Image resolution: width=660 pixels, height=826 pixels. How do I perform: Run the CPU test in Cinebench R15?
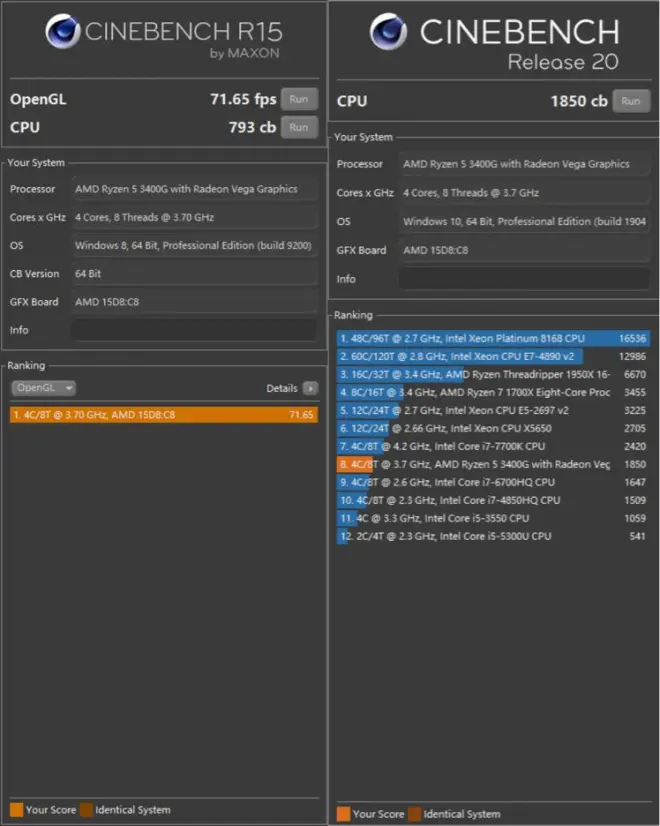pyautogui.click(x=298, y=127)
